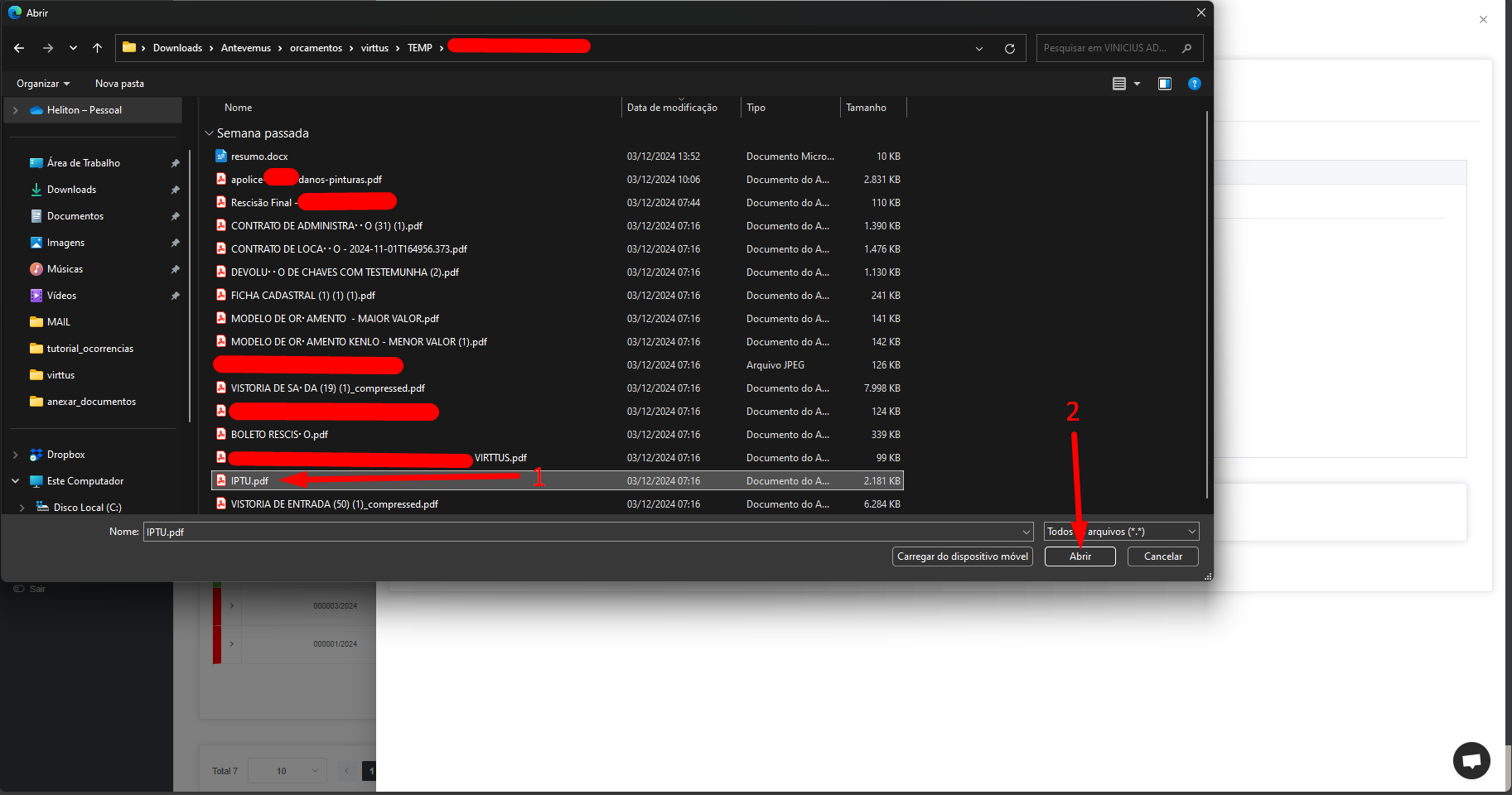
Task: Click the back navigation arrow
Action: pyautogui.click(x=19, y=48)
